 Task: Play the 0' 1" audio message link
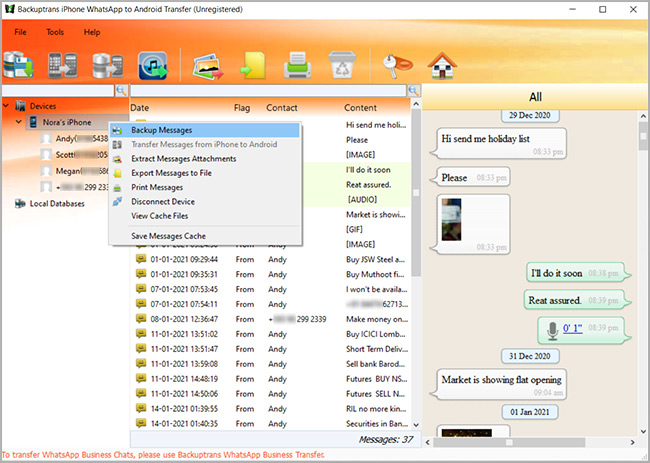click(572, 328)
